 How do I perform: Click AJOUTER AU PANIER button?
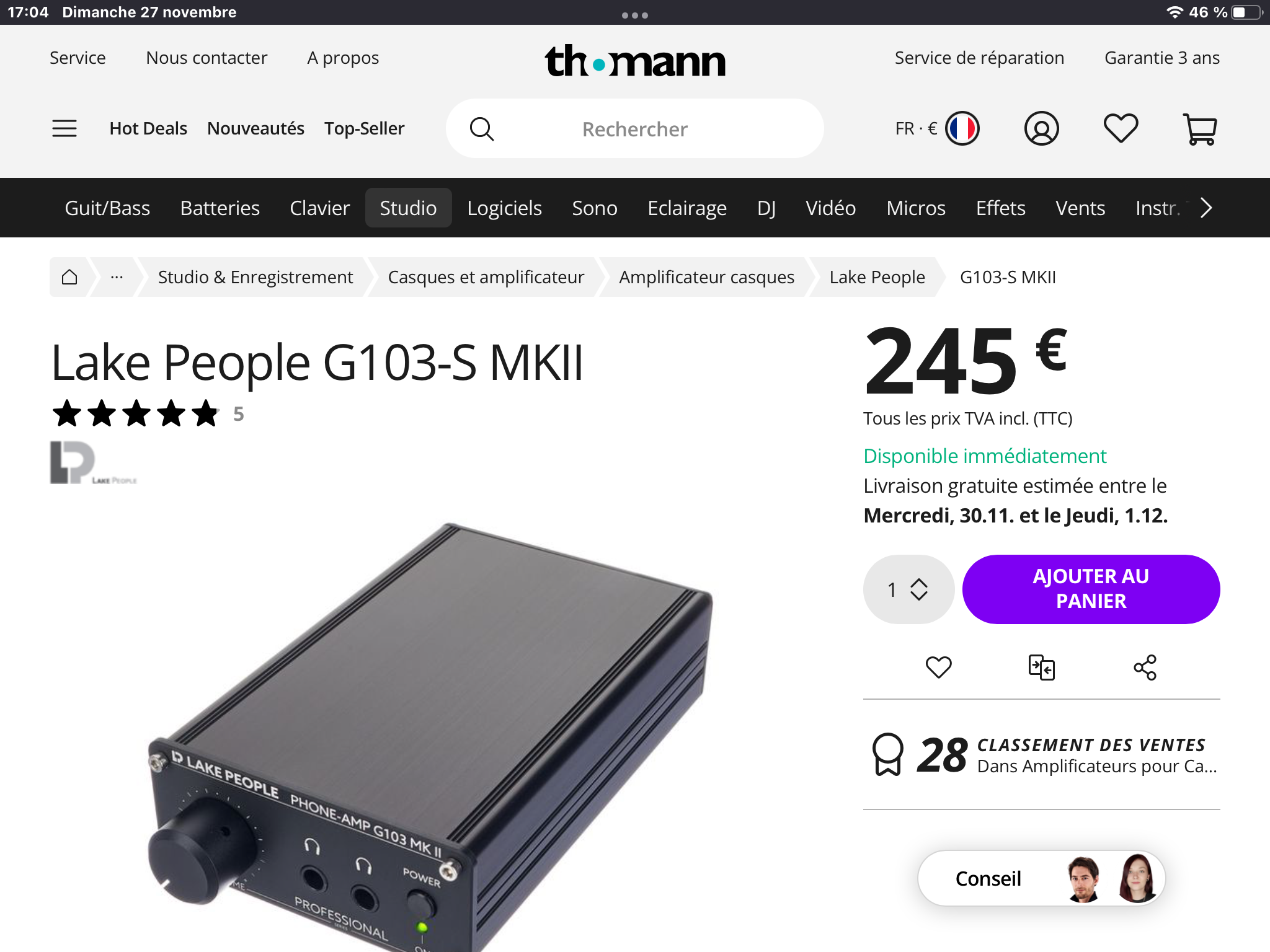coord(1091,589)
